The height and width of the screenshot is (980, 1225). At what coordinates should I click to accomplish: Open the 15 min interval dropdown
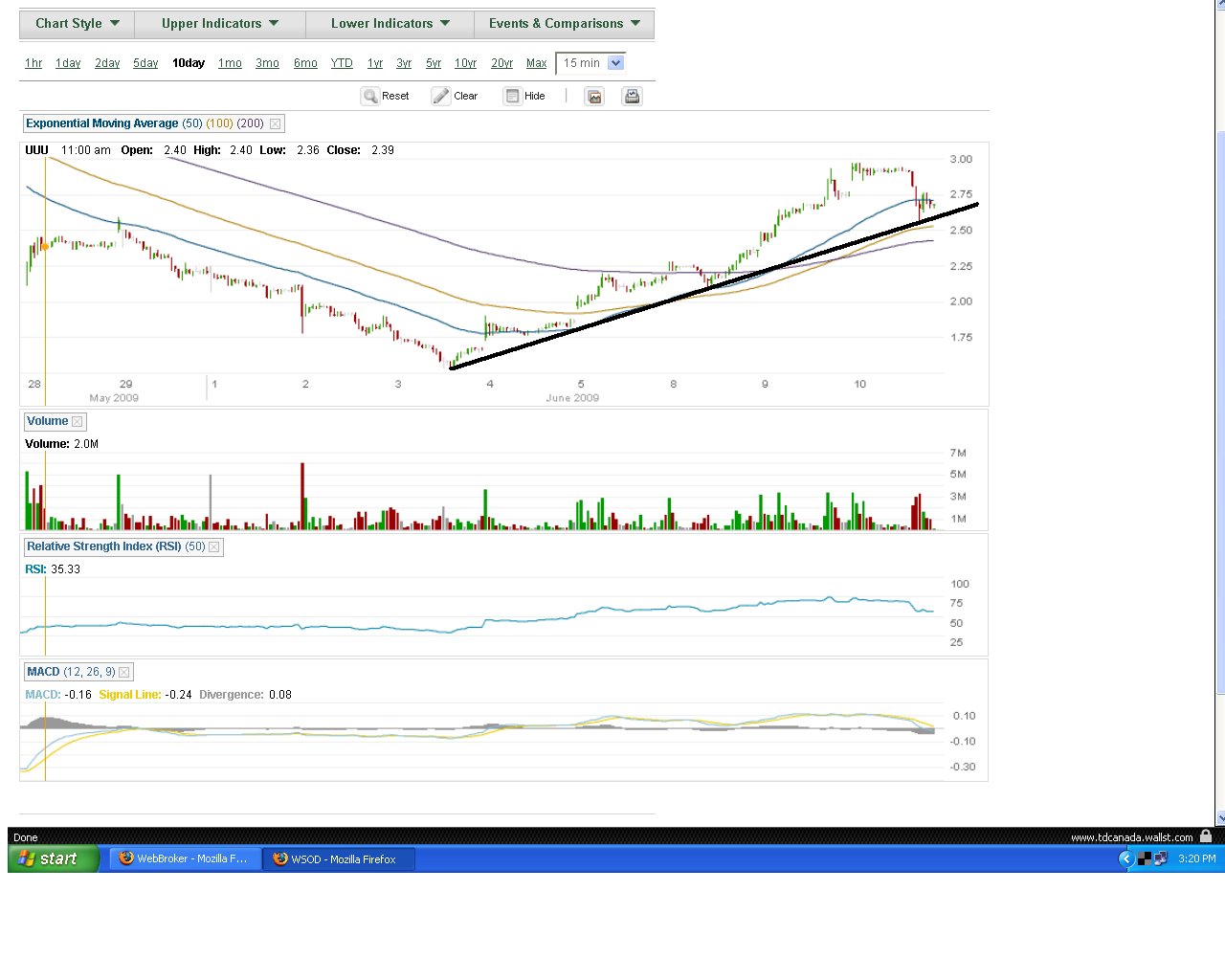(x=590, y=63)
